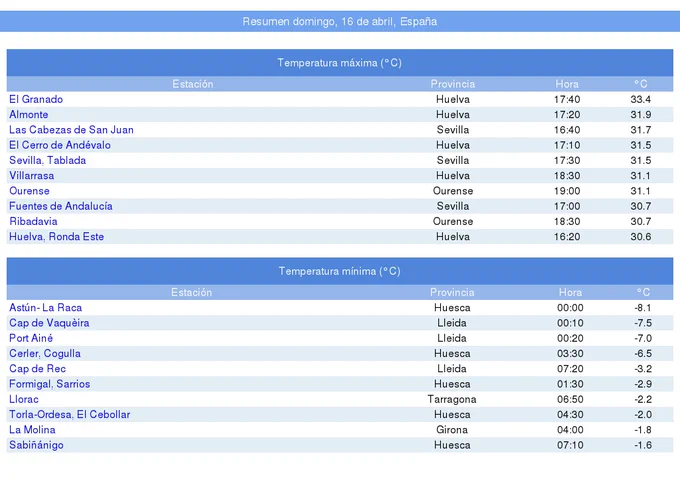Open the El Granado station link
Viewport: 680px width, 501px height.
[36, 99]
